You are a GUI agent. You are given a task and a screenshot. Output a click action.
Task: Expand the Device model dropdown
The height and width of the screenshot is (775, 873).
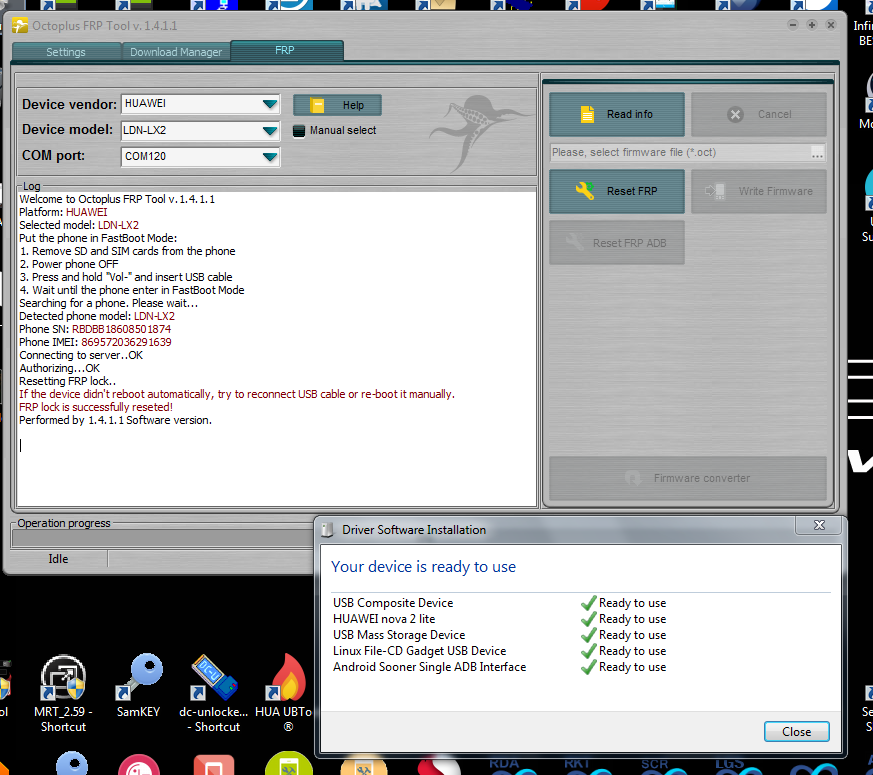pos(270,130)
